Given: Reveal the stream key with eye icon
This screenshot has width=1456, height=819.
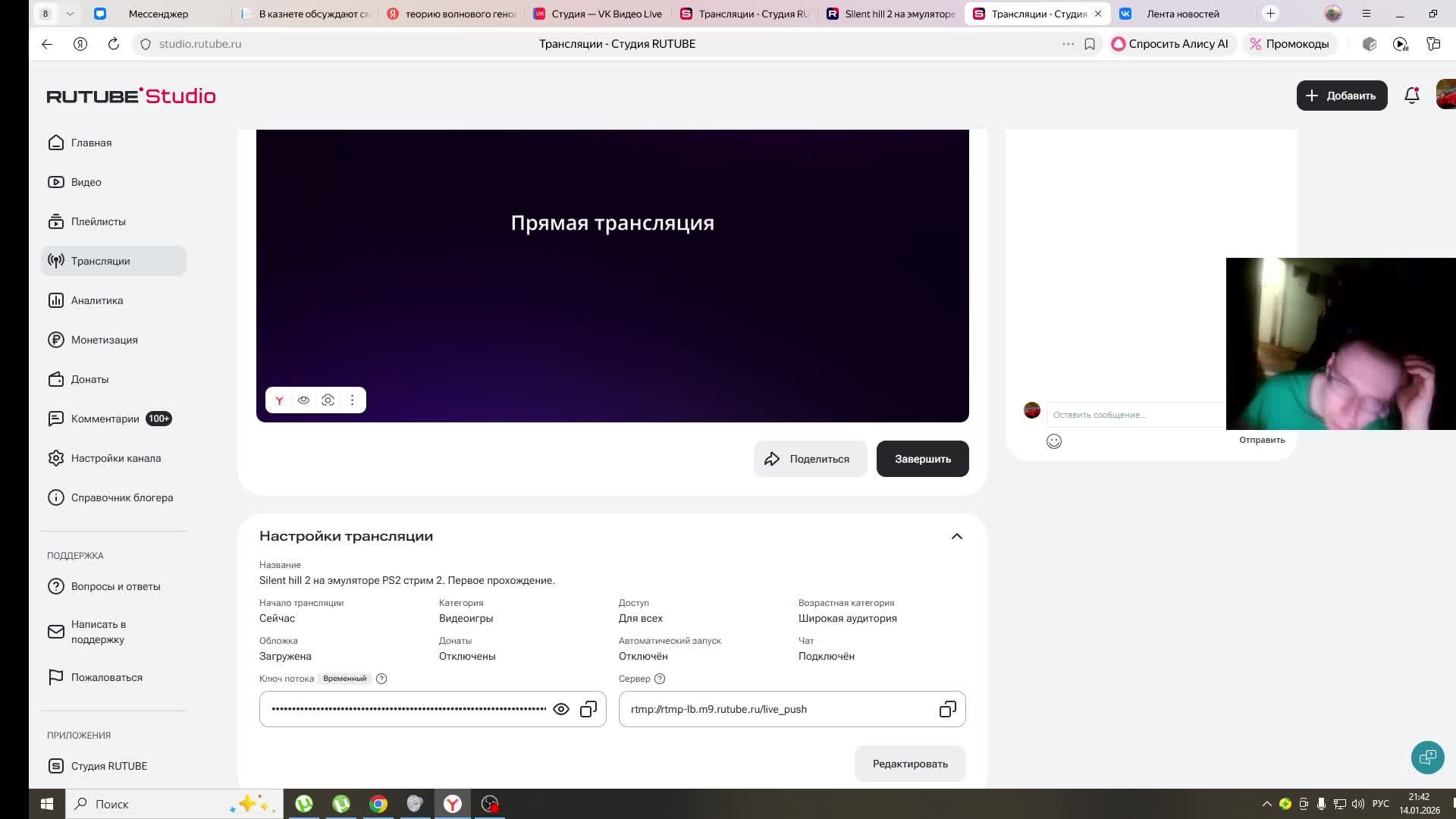Looking at the screenshot, I should (561, 709).
